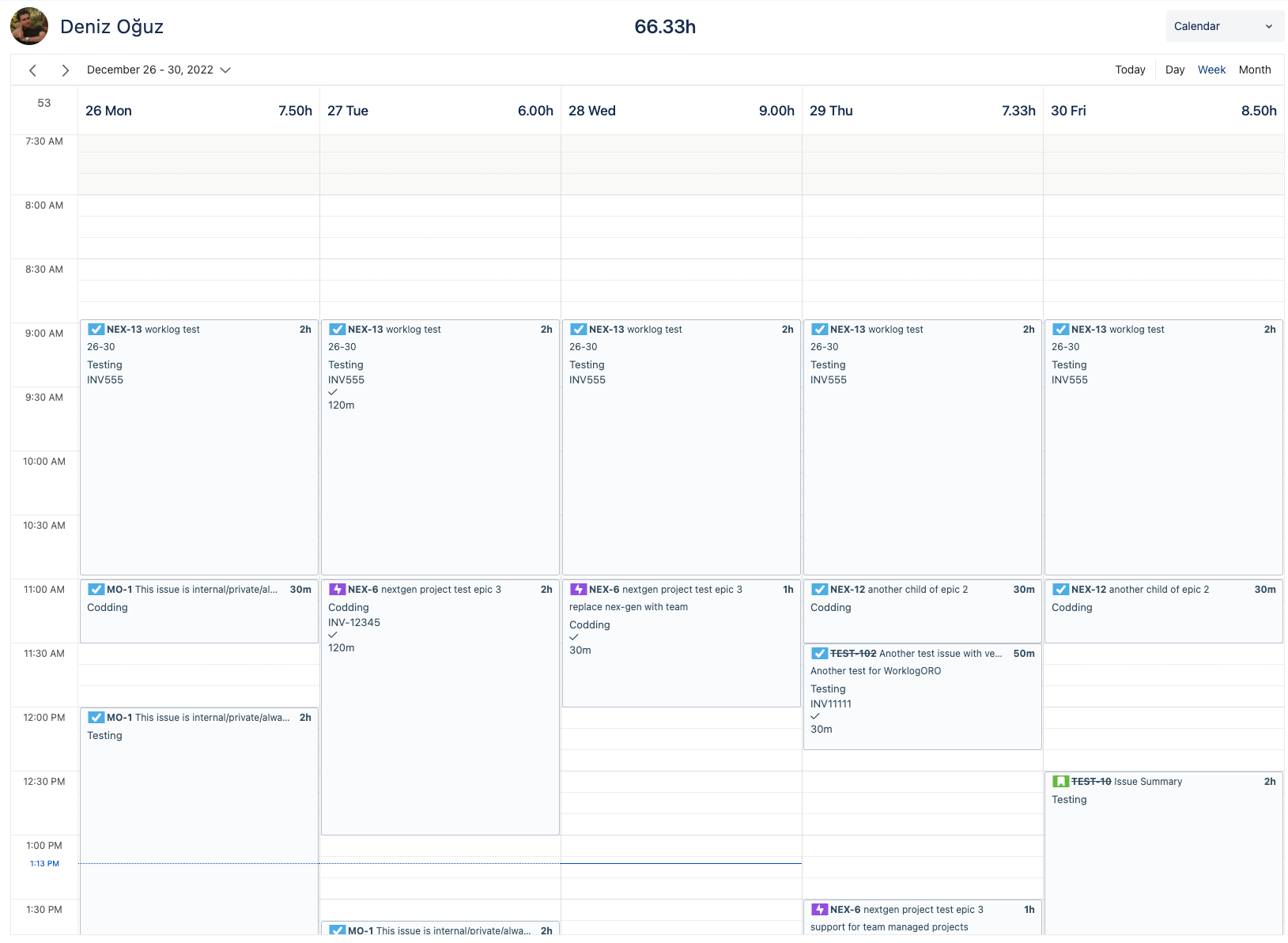Click the epic icon on Thursday's 1:30 PM NEX-6 entry

819,910
